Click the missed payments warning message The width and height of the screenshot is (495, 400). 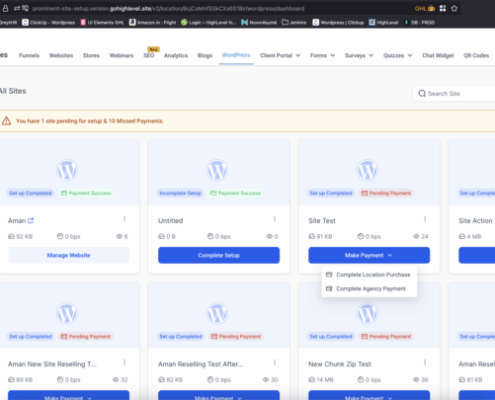point(90,121)
